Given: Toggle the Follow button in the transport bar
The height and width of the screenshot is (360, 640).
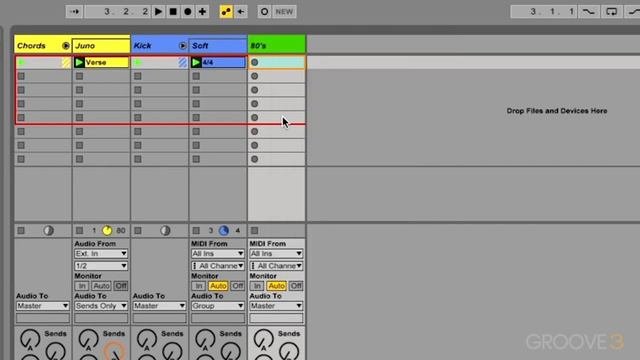Looking at the screenshot, I should pyautogui.click(x=74, y=11).
